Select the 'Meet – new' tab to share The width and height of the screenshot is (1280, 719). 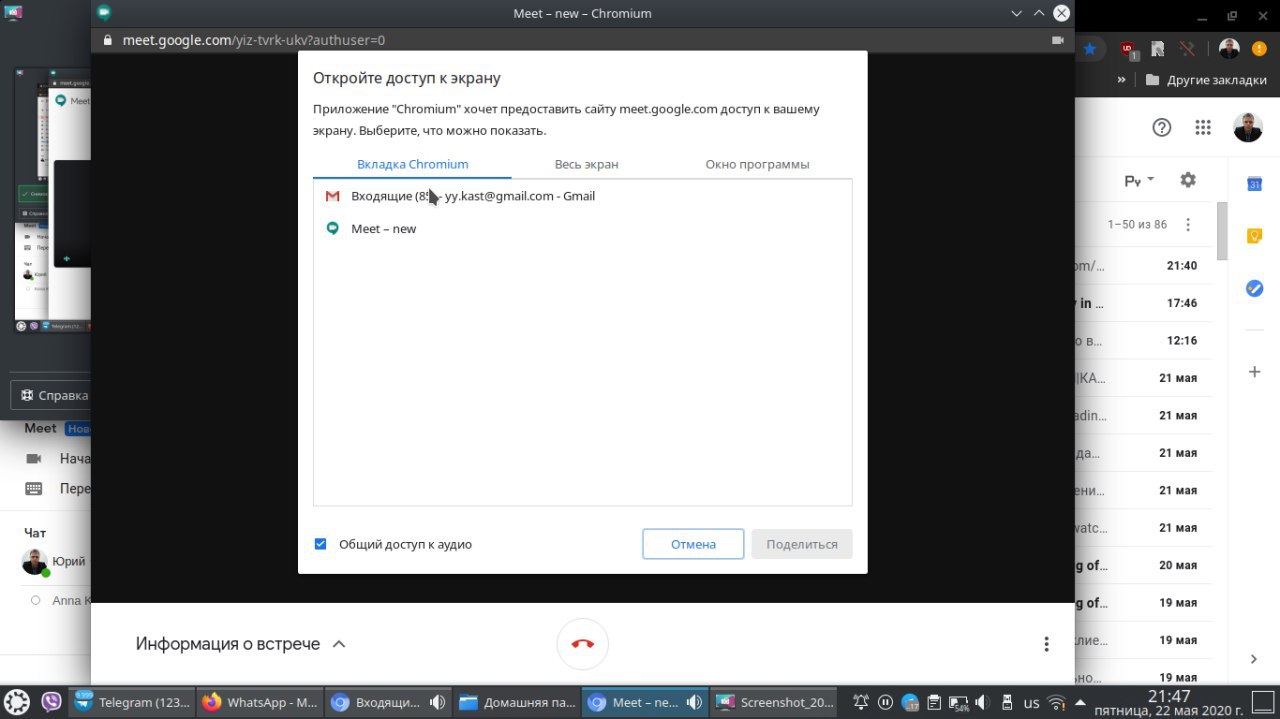pyautogui.click(x=583, y=228)
